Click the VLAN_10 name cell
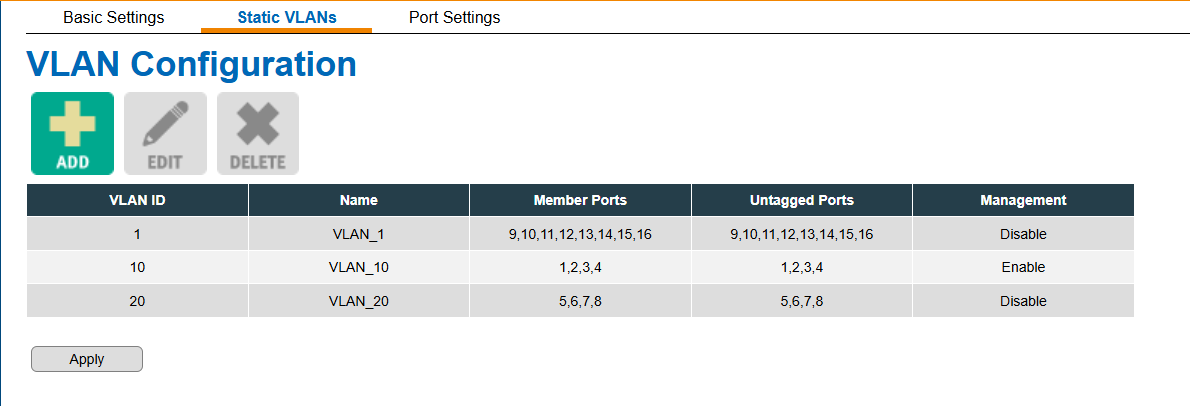 pos(359,267)
